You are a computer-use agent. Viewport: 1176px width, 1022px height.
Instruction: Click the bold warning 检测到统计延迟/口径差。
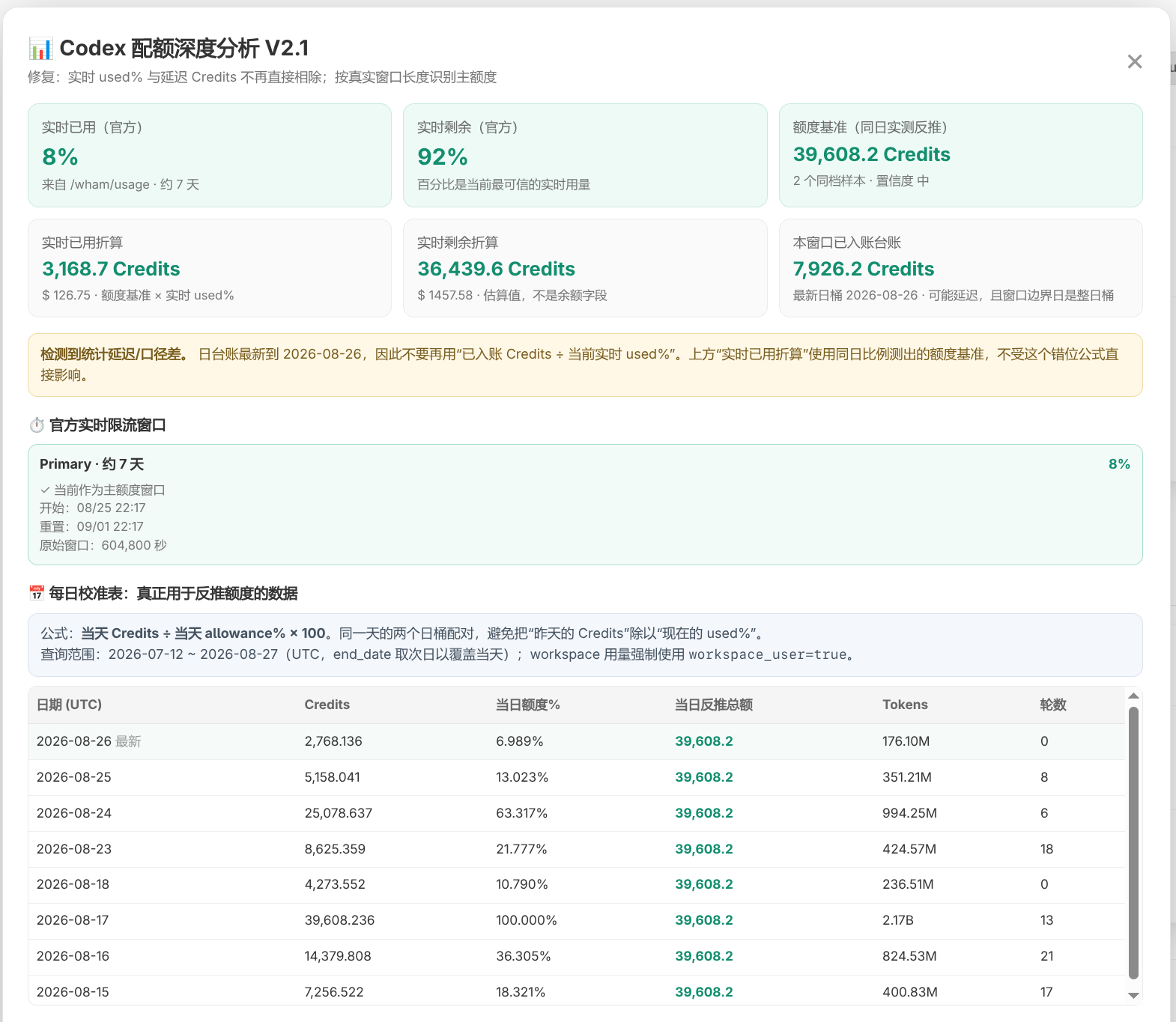tap(115, 354)
